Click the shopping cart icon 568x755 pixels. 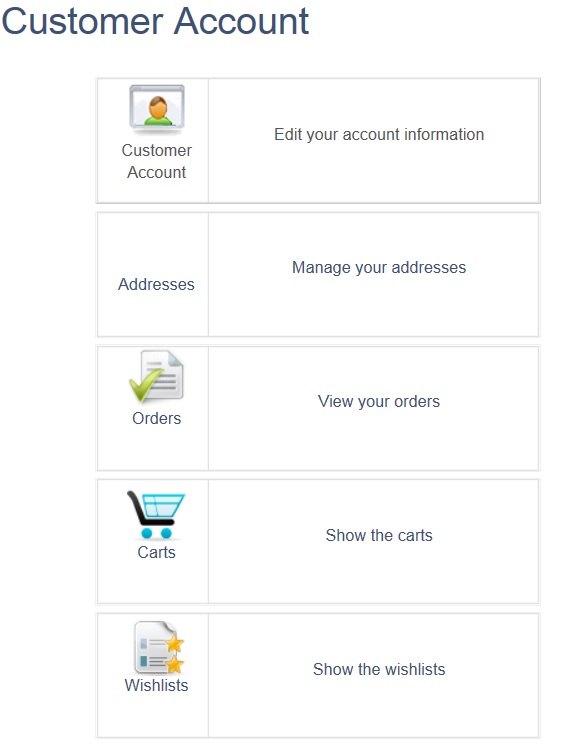pyautogui.click(x=155, y=514)
